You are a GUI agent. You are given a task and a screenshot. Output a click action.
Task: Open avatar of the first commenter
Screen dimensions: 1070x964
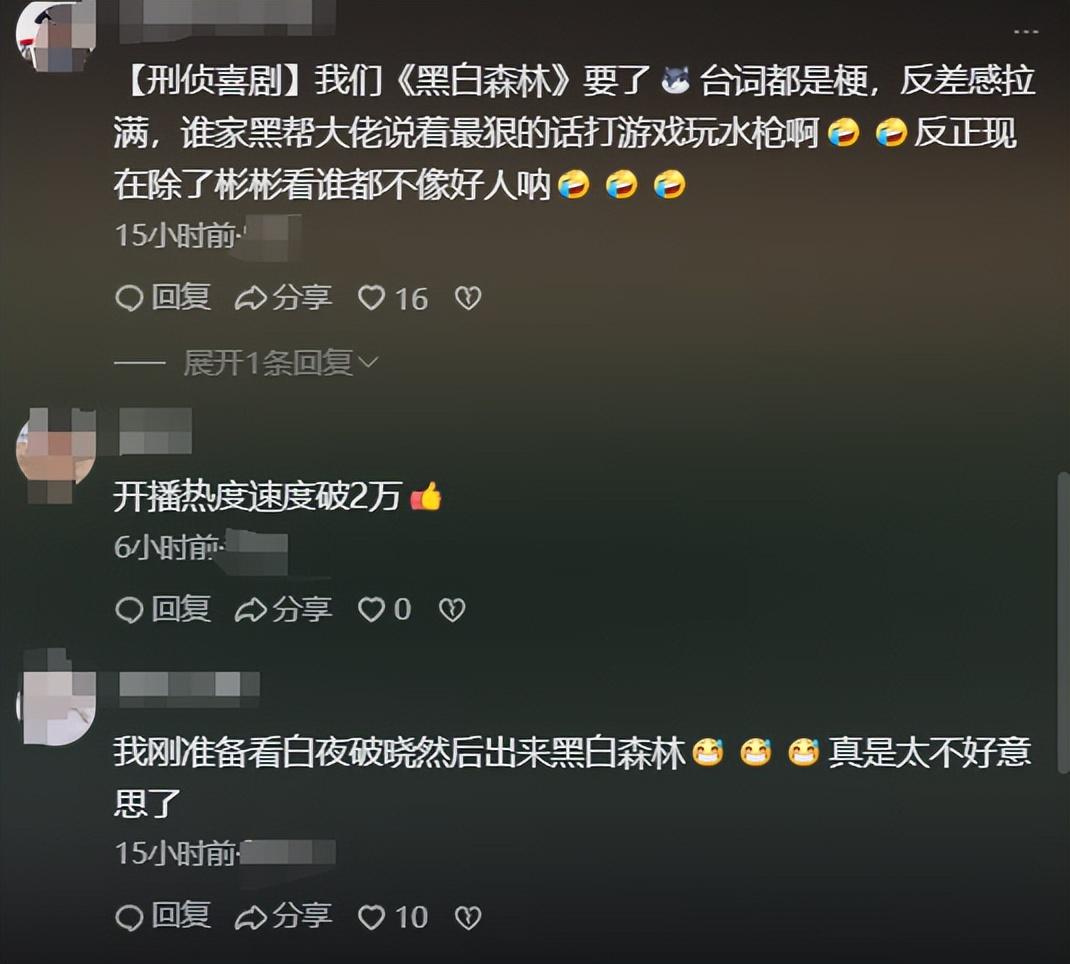click(x=56, y=34)
